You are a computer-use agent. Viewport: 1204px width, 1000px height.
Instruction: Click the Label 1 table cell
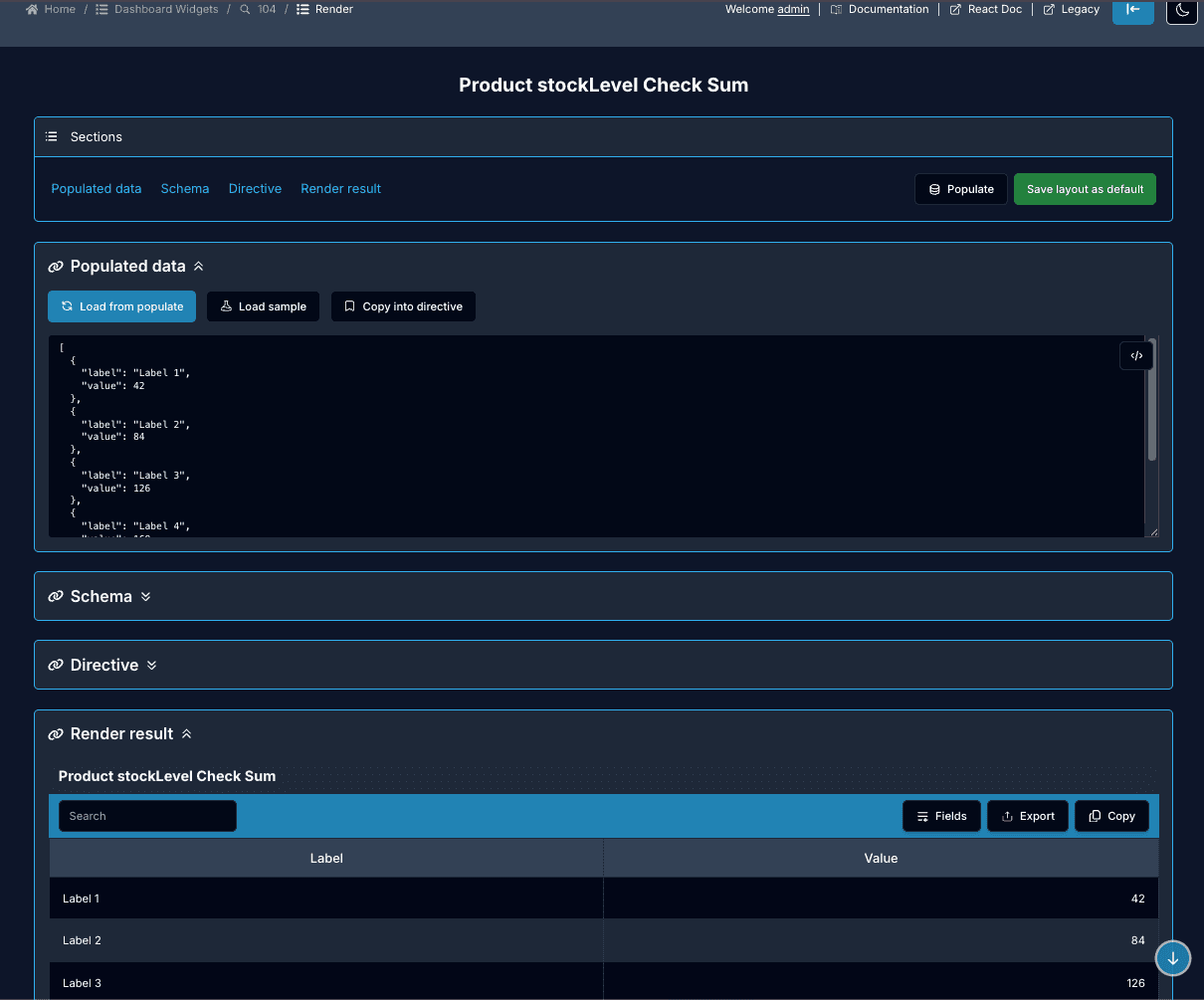[x=326, y=899]
